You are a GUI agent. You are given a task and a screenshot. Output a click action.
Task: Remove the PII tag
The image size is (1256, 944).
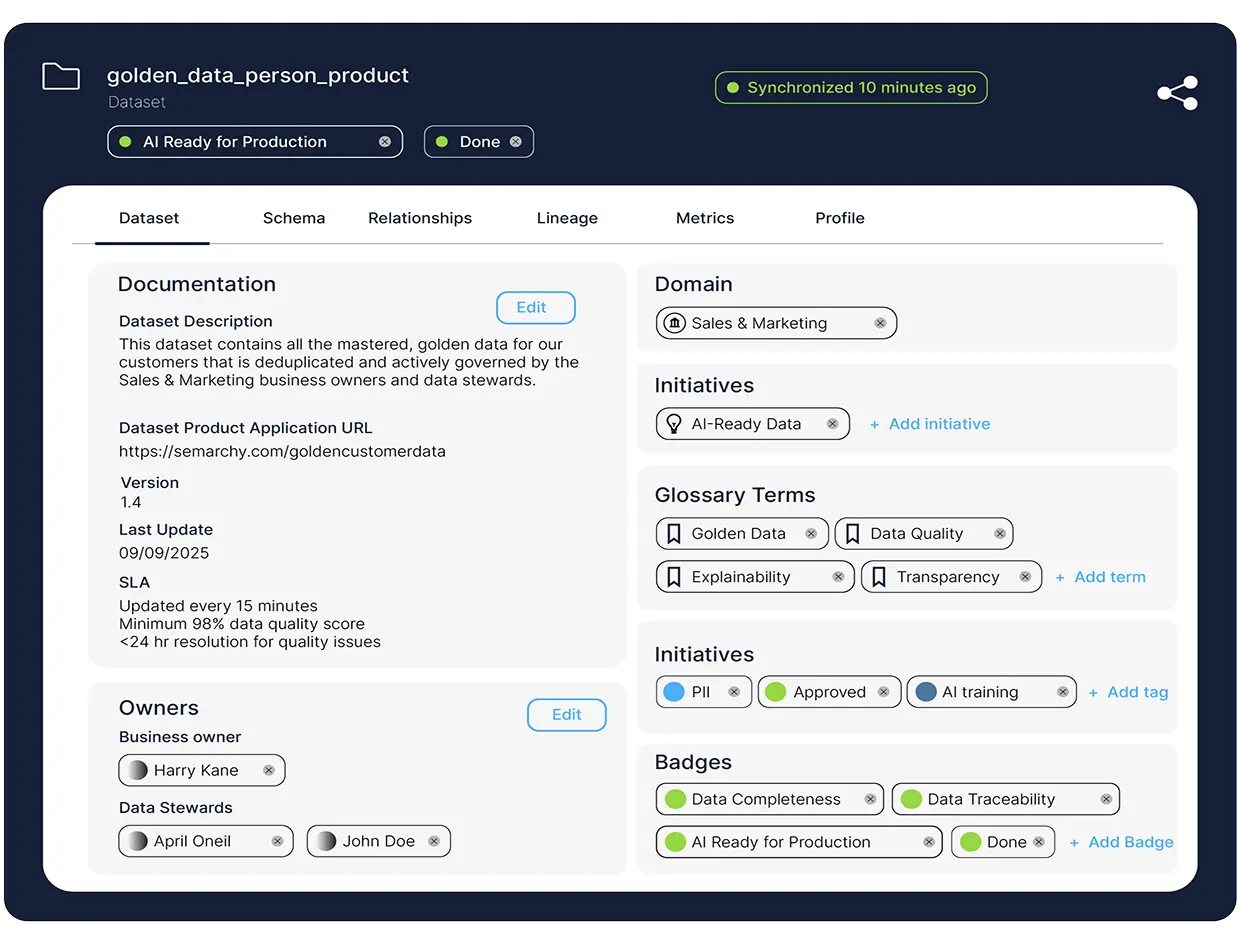[x=734, y=692]
